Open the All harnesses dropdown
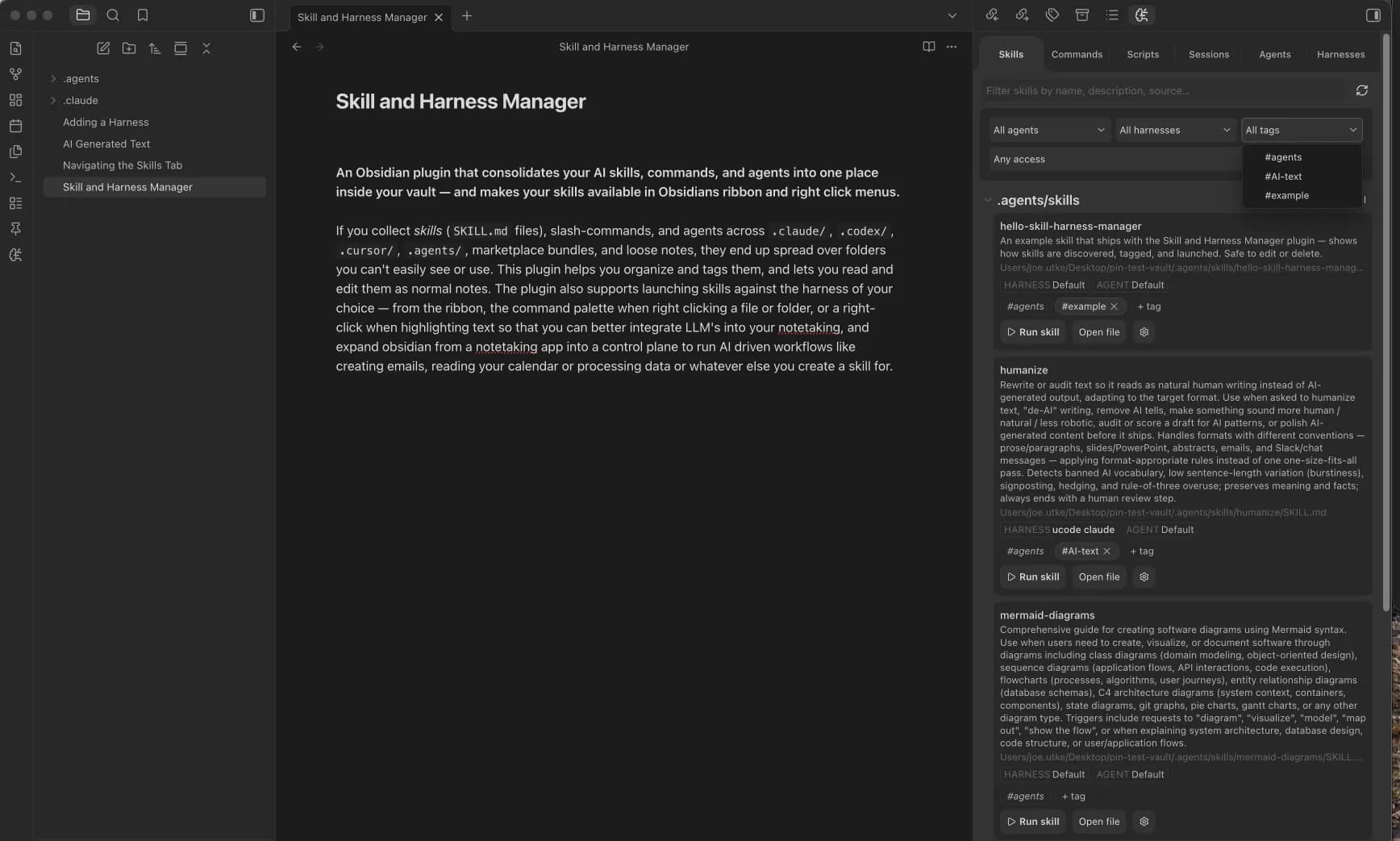This screenshot has width=1400, height=841. coord(1175,130)
